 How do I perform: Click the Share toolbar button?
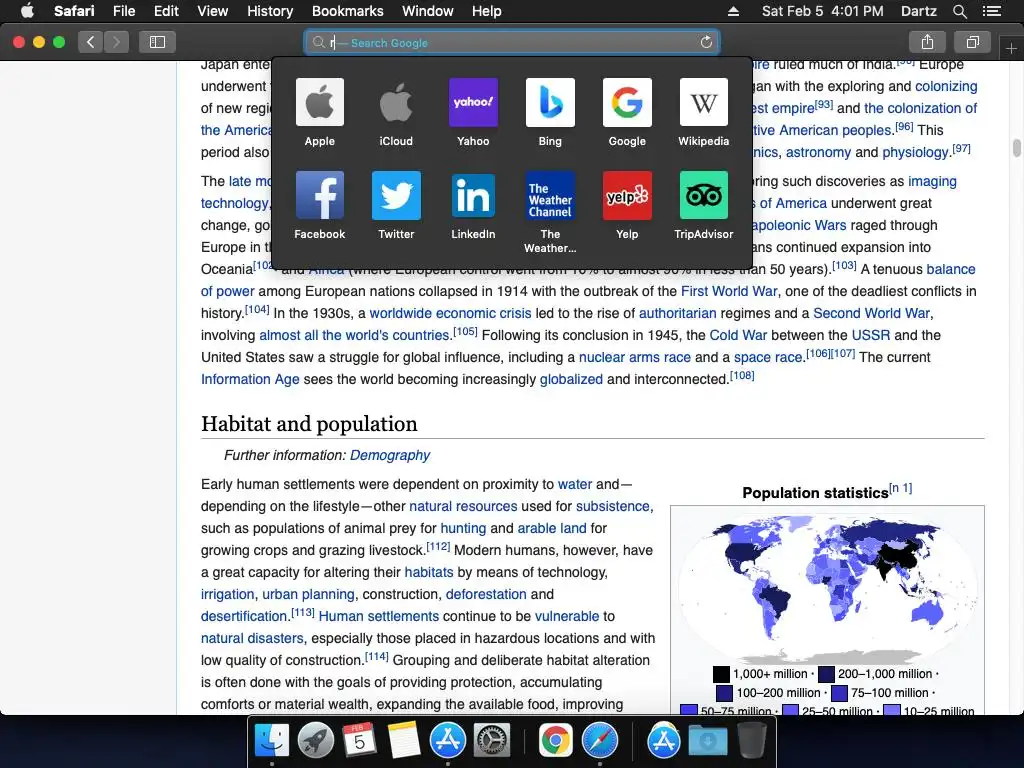pyautogui.click(x=927, y=42)
